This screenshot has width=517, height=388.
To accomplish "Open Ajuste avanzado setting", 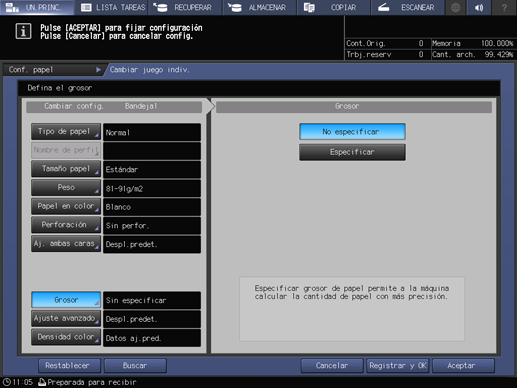I will [66, 318].
